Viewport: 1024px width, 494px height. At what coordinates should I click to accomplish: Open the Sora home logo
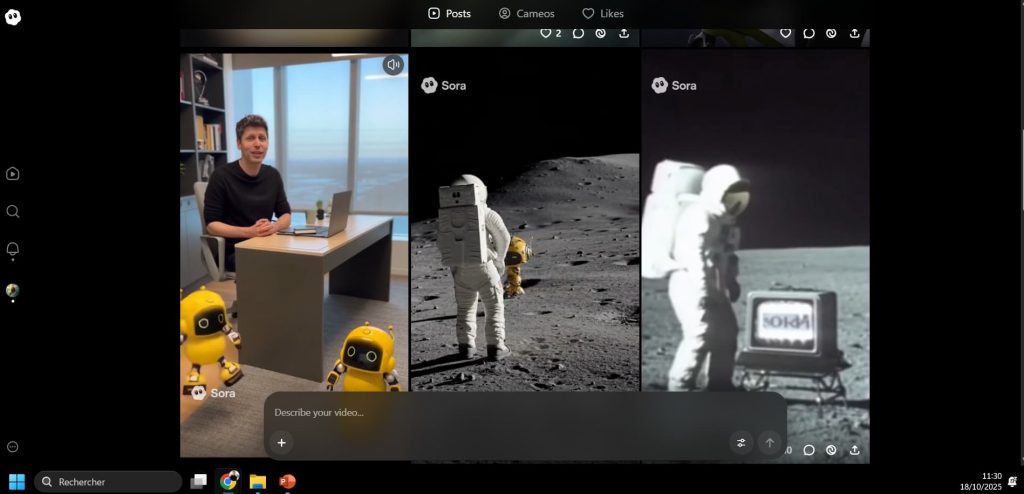[13, 17]
